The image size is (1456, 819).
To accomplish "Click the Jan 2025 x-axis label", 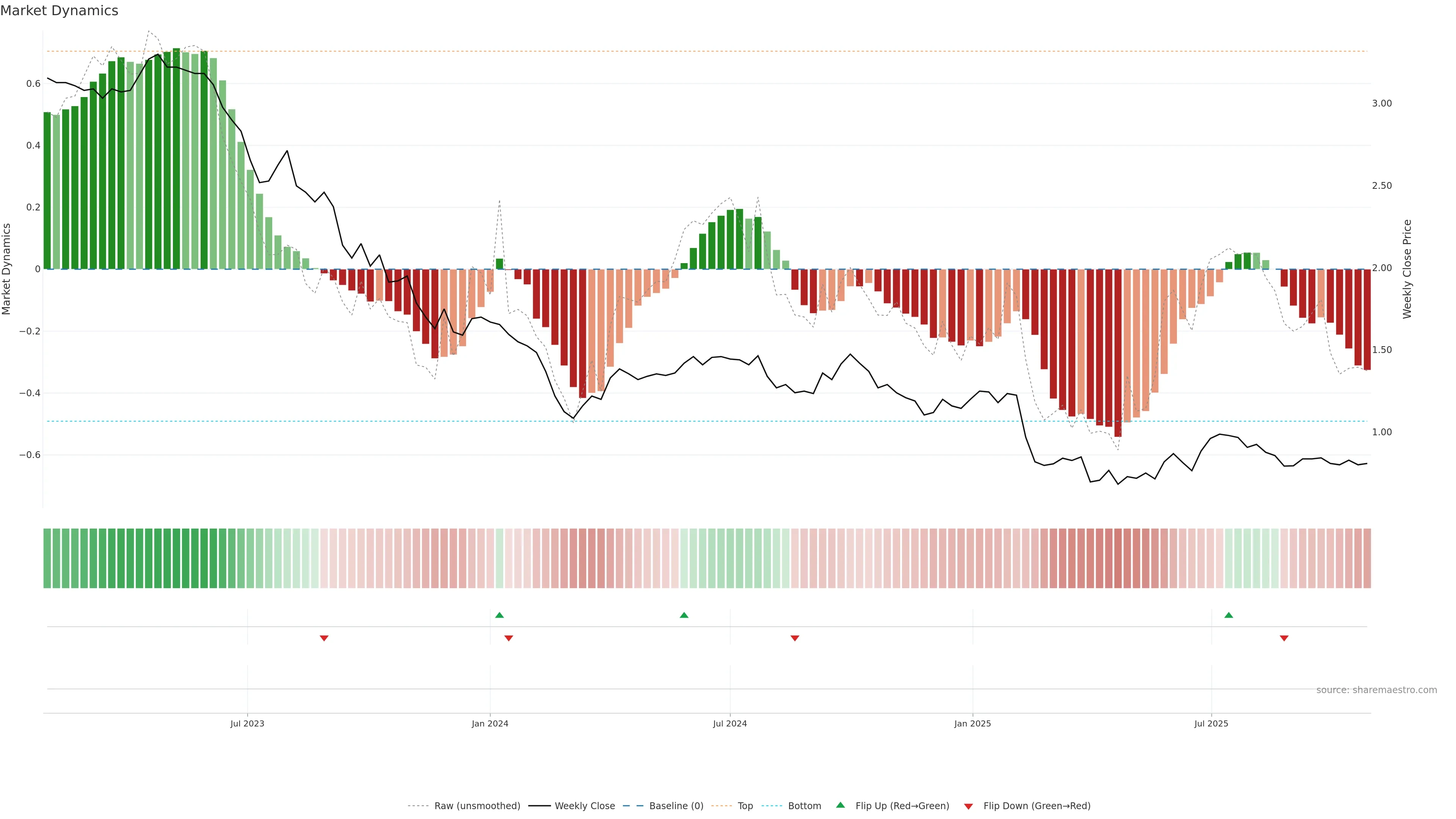I will click(972, 723).
